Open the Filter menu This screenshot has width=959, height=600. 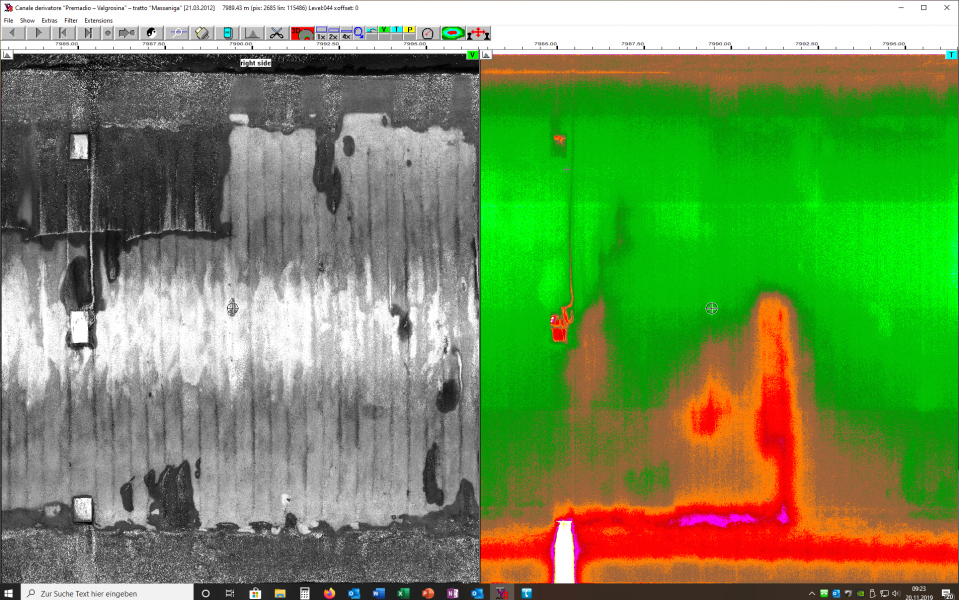pos(71,20)
